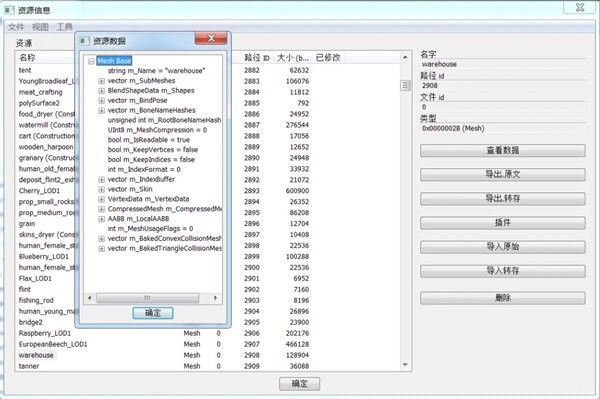Screen dimensions: 600x399
Task: Click the 导出.转存 button
Action: pyautogui.click(x=502, y=199)
